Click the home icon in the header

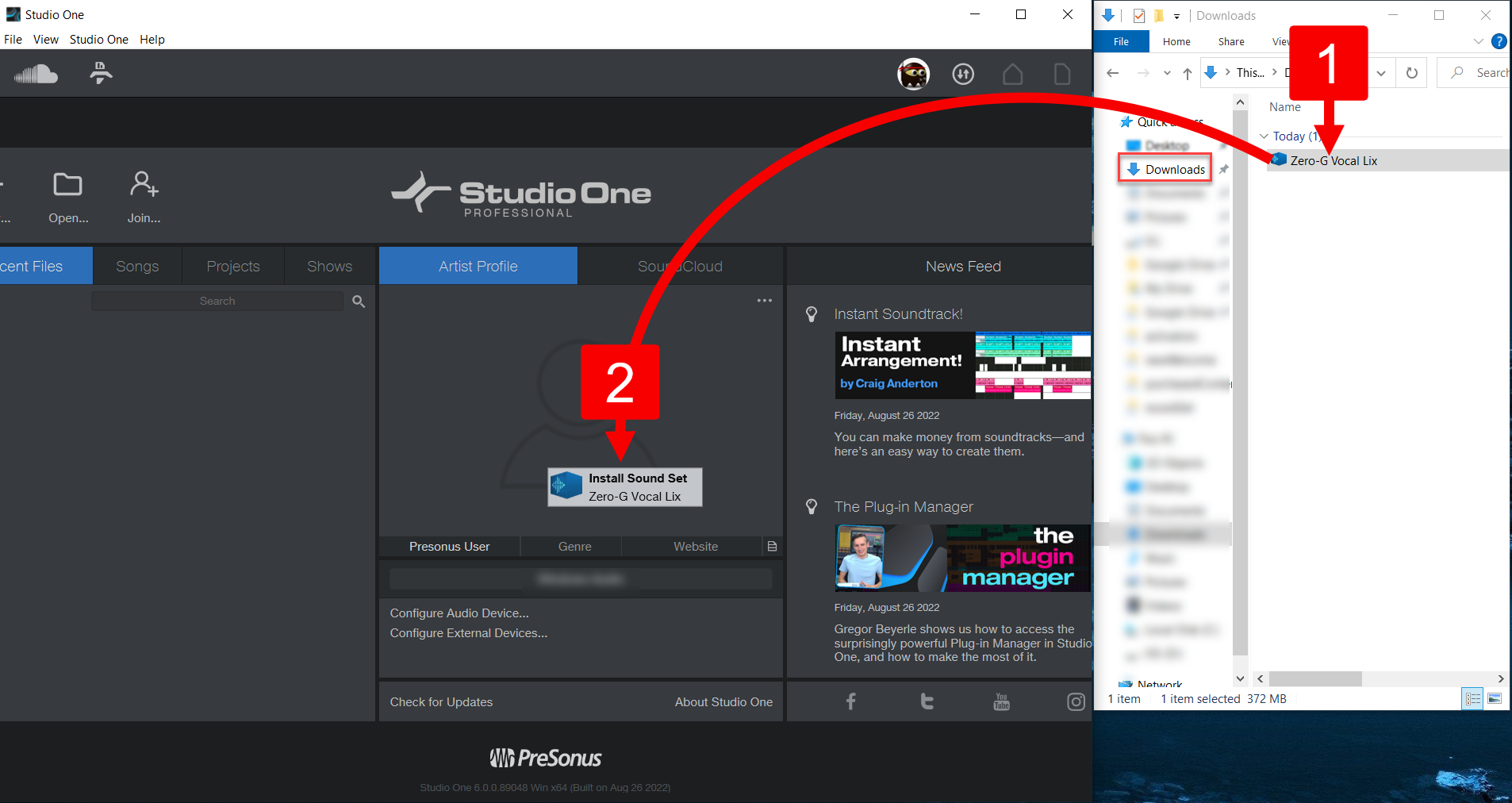pyautogui.click(x=1013, y=73)
